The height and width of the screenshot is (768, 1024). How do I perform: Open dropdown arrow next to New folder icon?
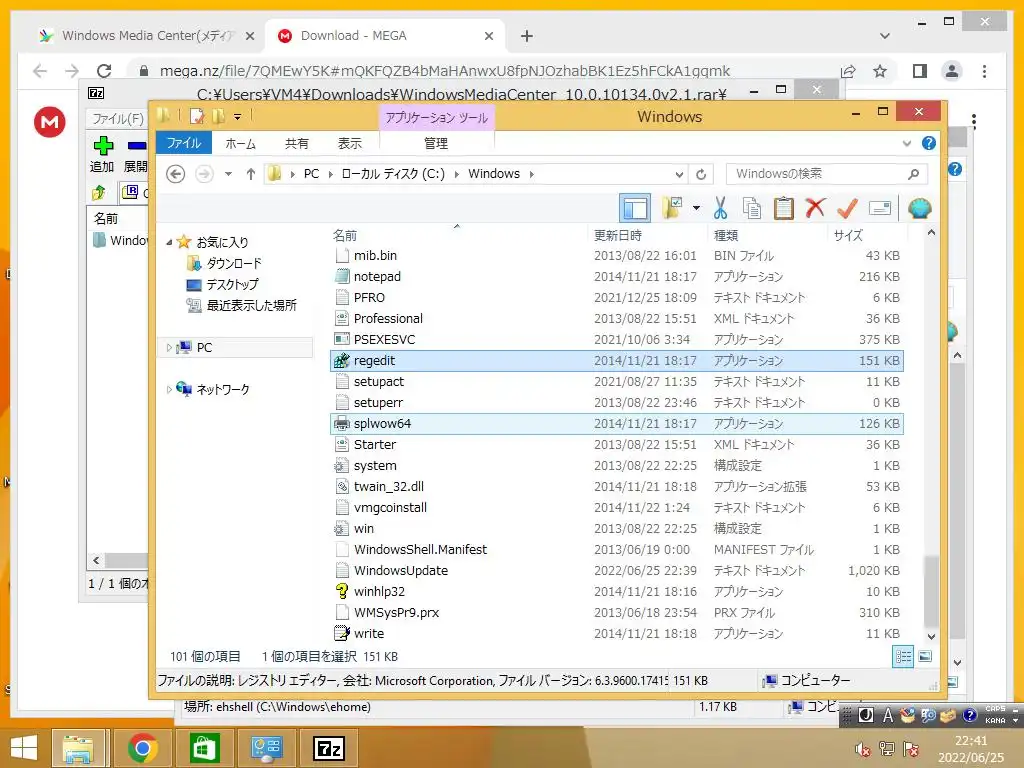click(696, 208)
